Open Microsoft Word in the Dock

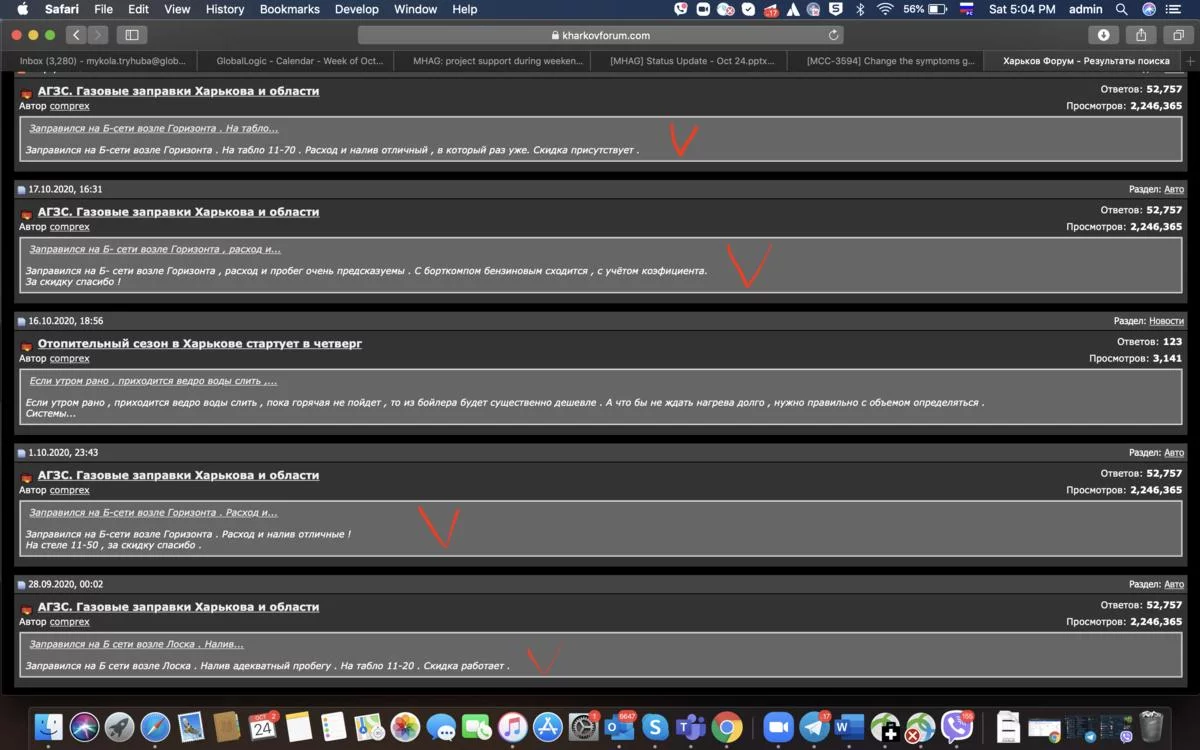849,727
